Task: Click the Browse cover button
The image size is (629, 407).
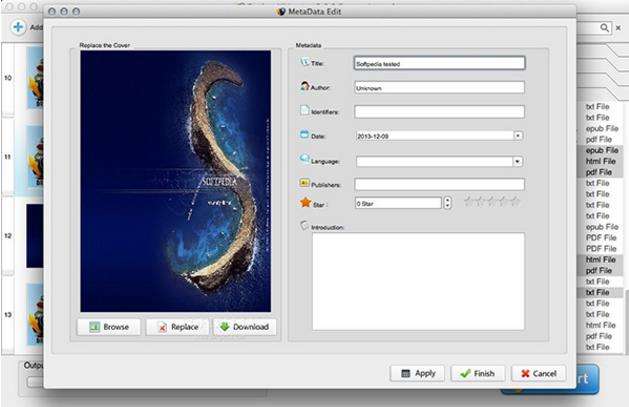Action: tap(109, 327)
